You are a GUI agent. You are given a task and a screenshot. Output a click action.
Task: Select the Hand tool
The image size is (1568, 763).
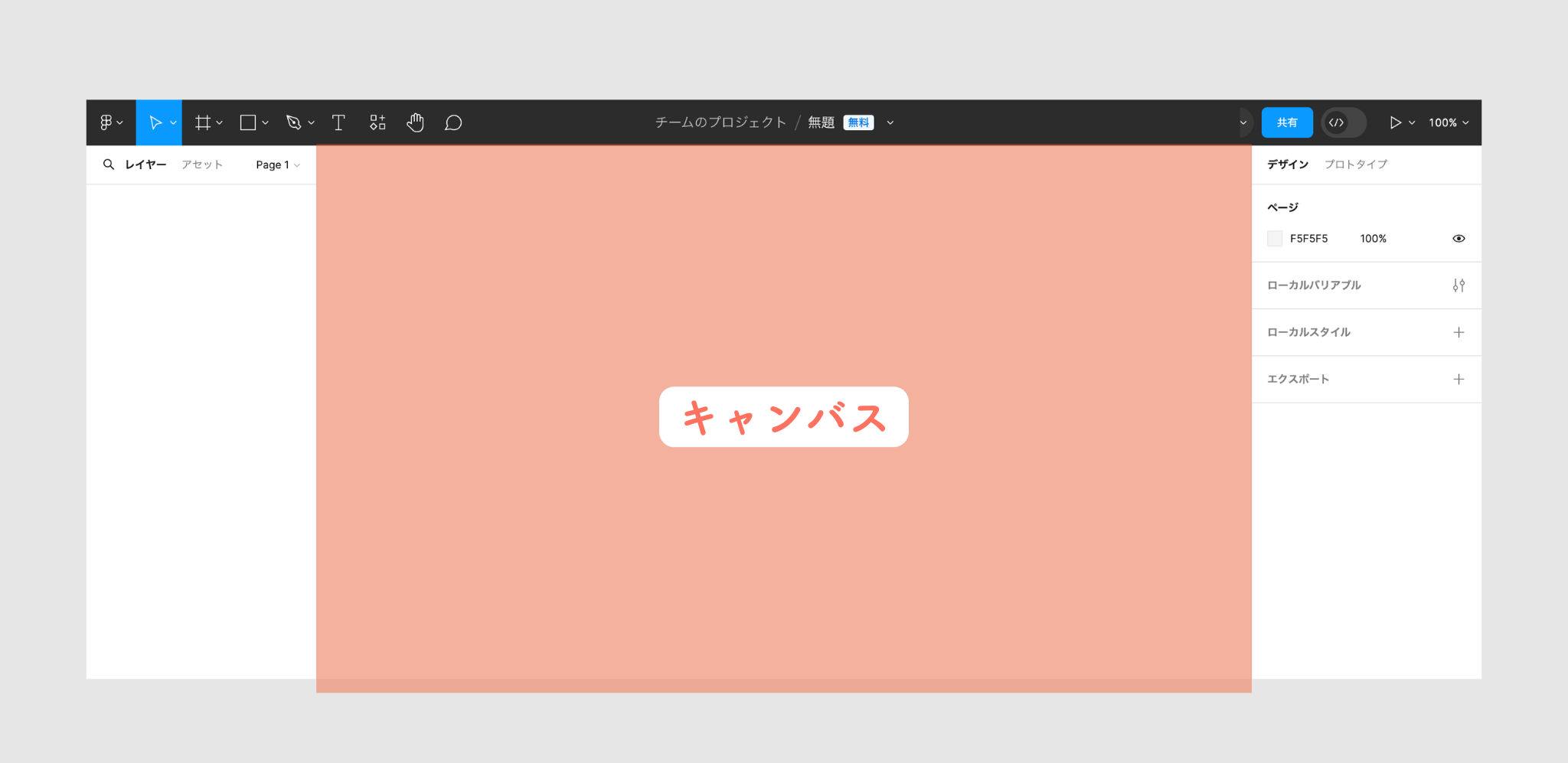tap(415, 122)
